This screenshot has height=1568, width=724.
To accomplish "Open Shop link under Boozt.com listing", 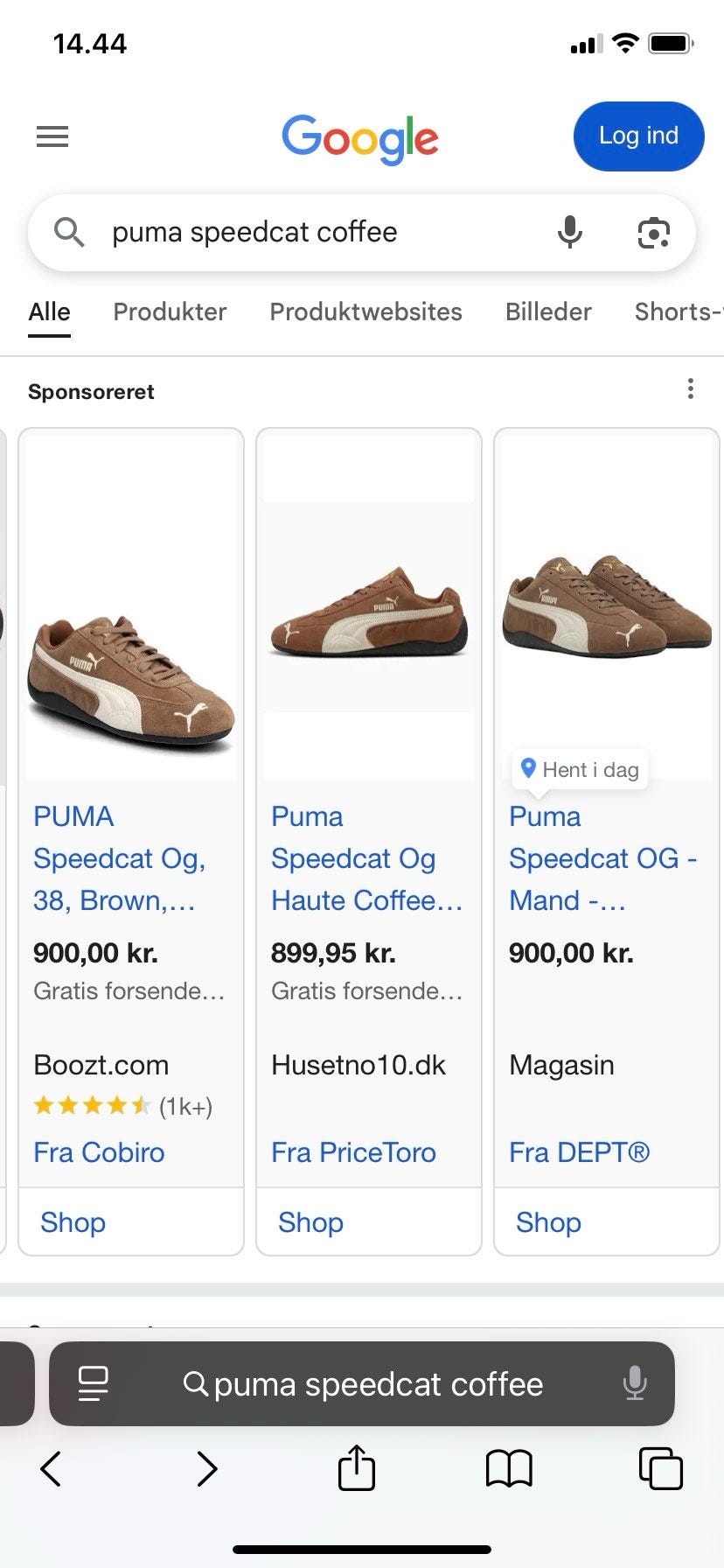I will tap(73, 1222).
